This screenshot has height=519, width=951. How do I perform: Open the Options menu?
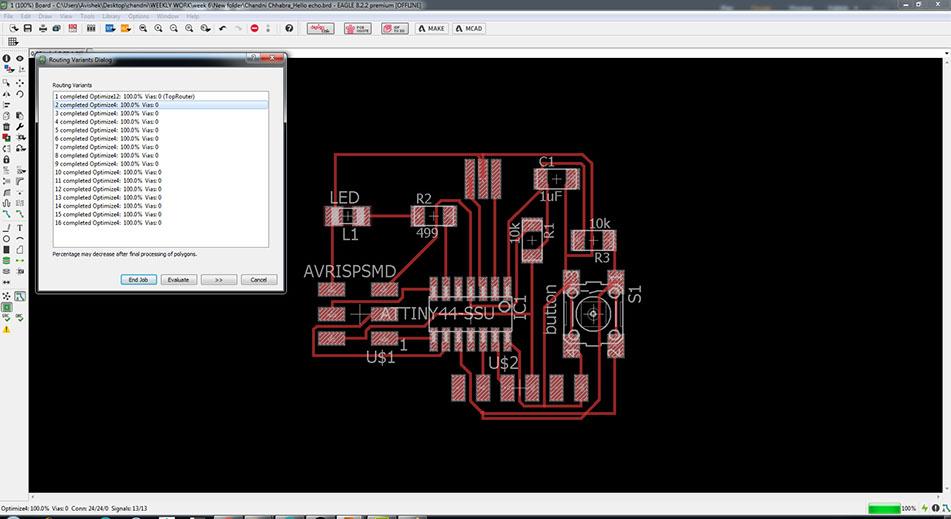point(139,16)
